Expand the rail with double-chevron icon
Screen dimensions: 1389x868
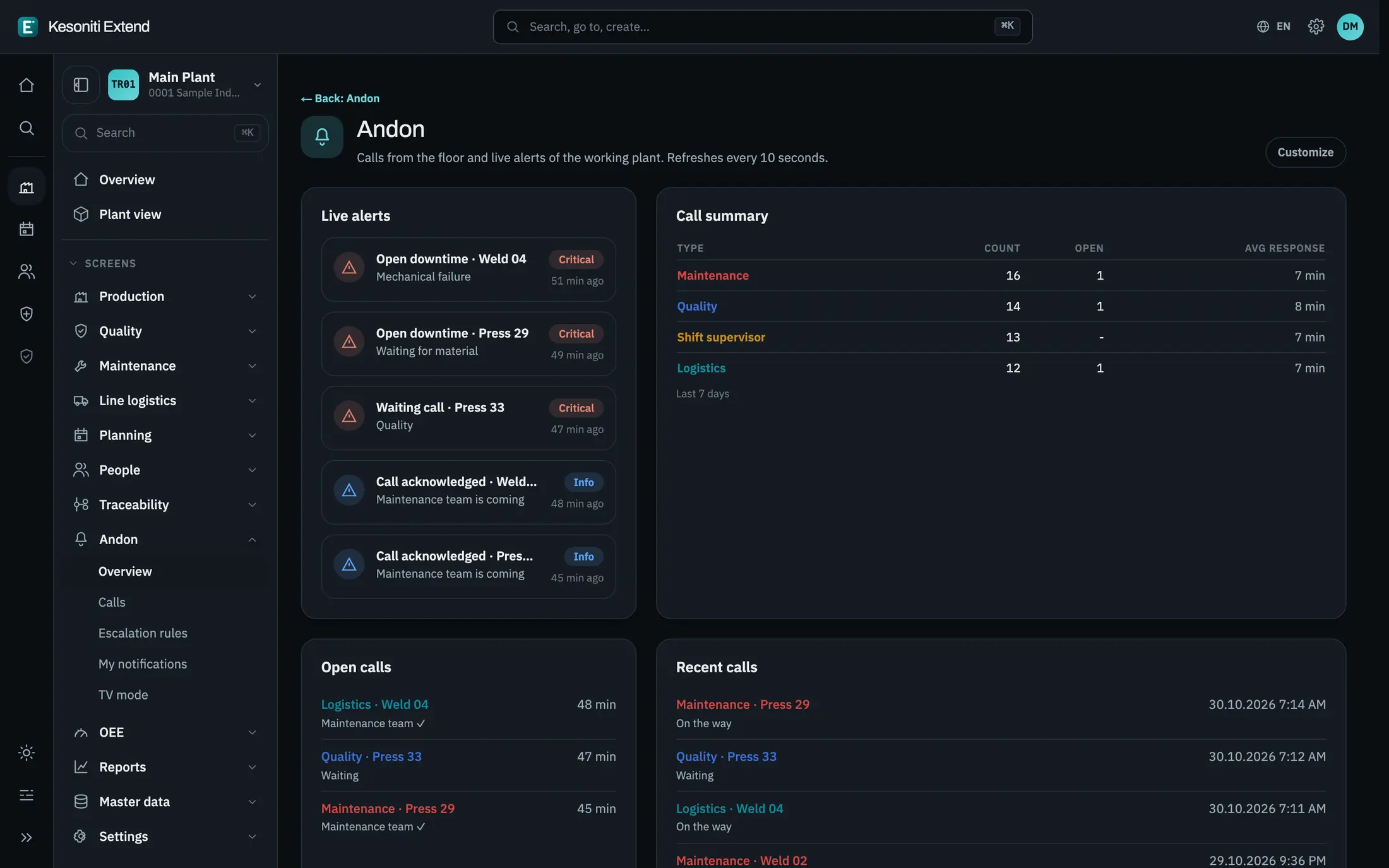(x=26, y=838)
